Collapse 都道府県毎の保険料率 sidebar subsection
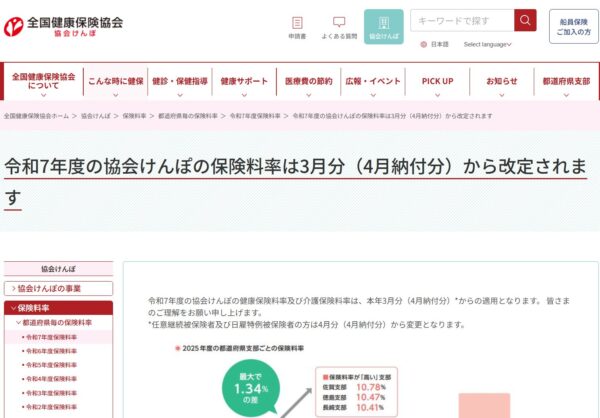 (56, 323)
